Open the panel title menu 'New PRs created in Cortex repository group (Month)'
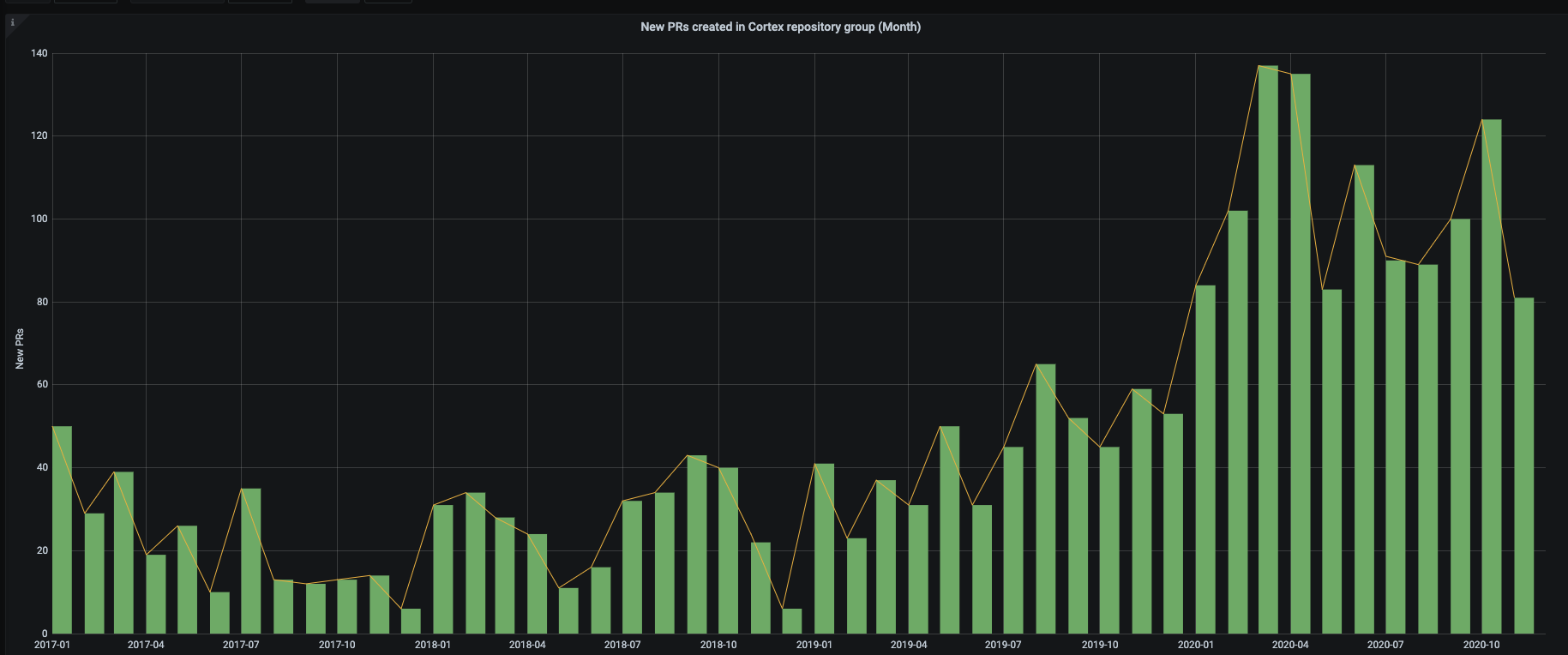The width and height of the screenshot is (1568, 655). pos(780,27)
